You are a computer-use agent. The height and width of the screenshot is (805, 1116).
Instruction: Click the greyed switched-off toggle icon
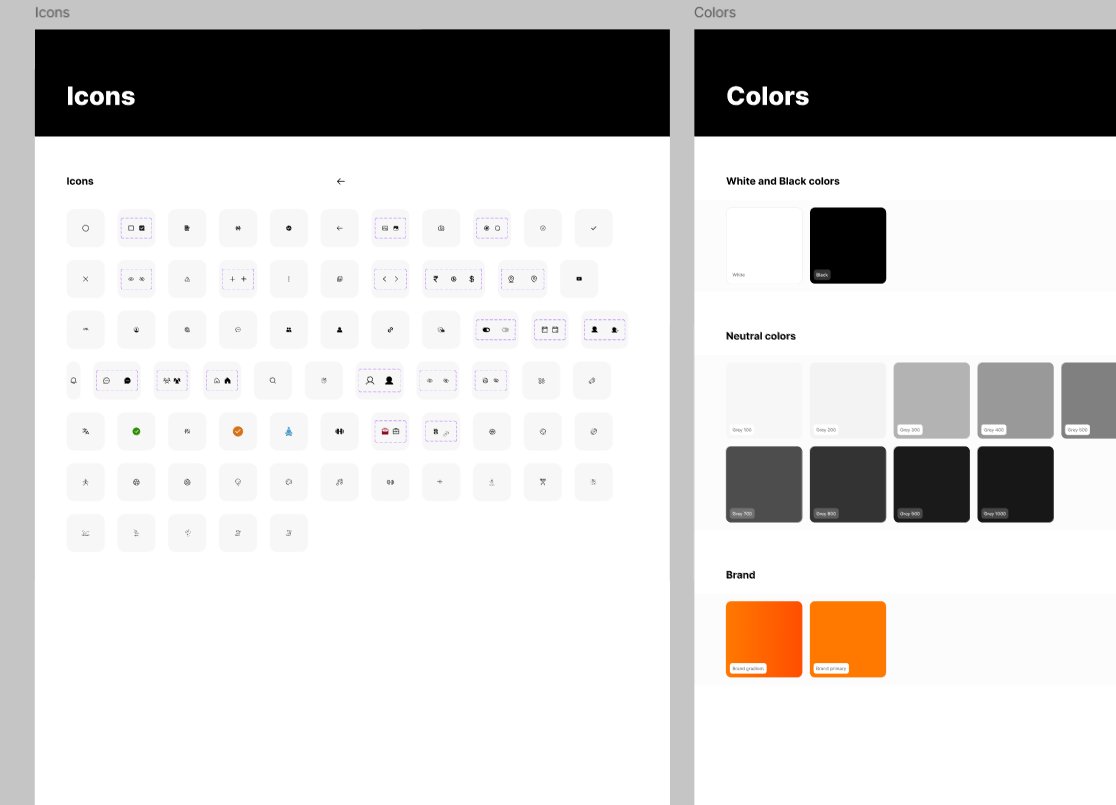tap(505, 330)
